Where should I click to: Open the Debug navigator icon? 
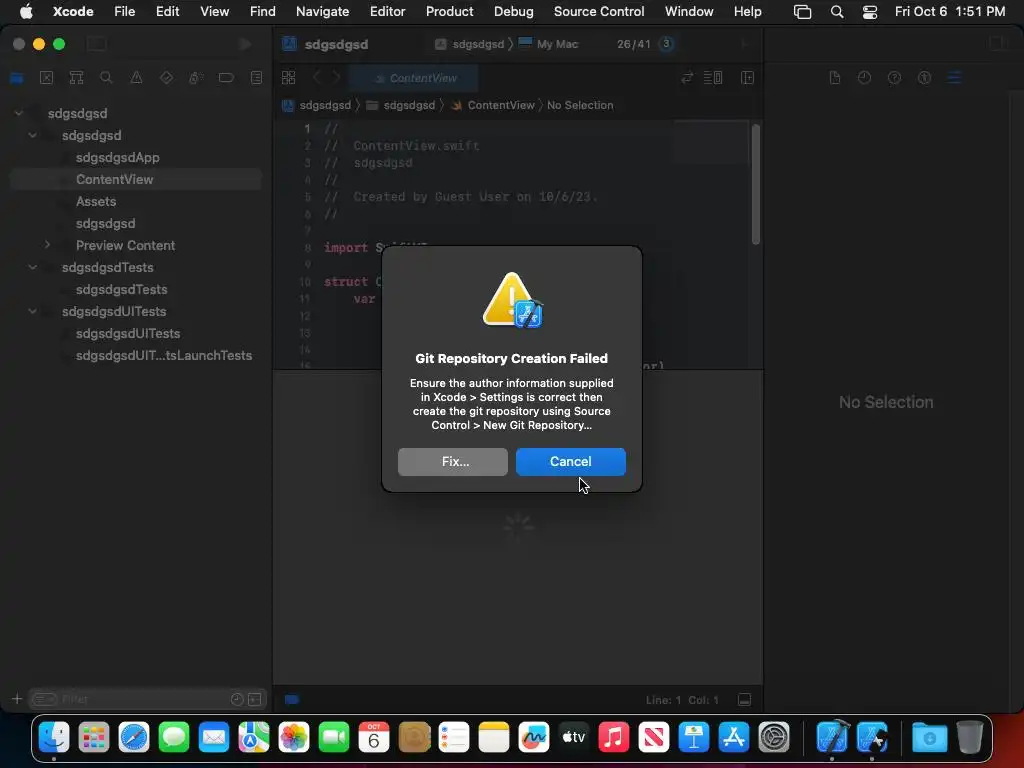click(196, 78)
